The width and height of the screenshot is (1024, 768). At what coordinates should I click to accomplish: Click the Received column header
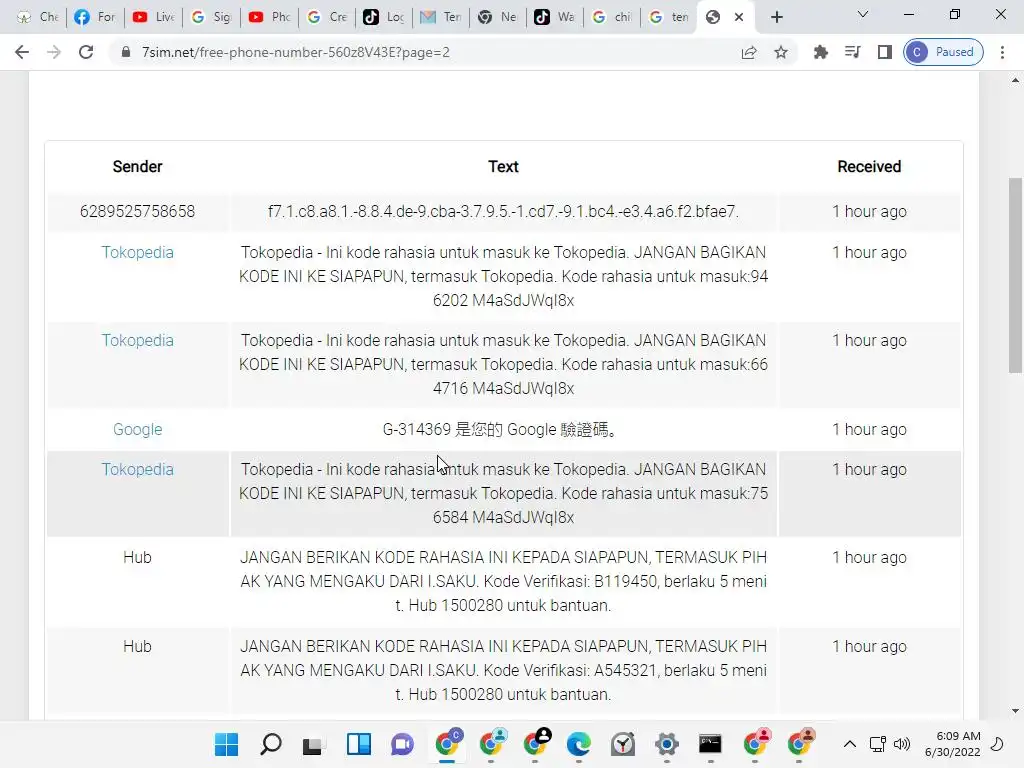click(869, 167)
